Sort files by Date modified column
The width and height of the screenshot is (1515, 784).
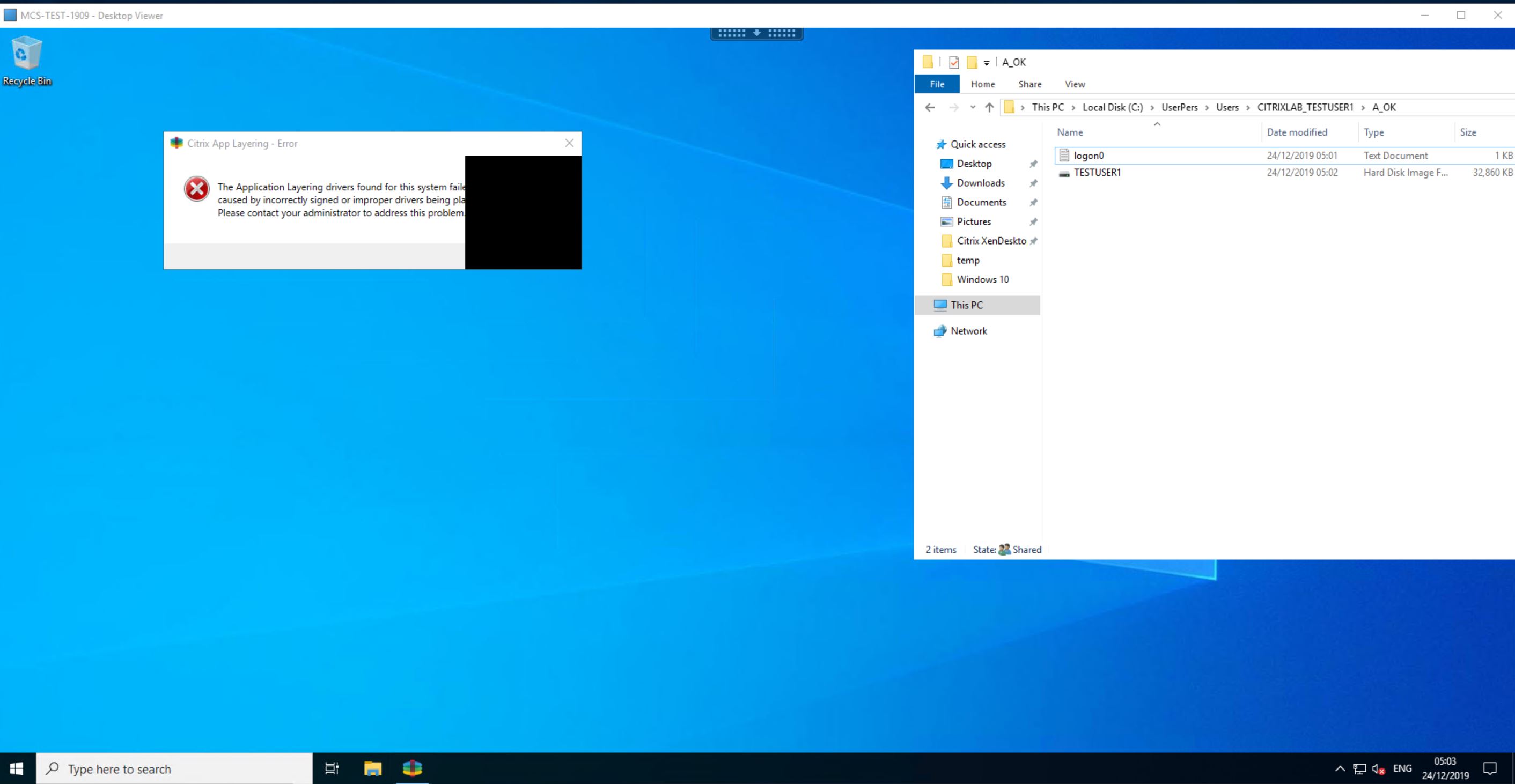tap(1310, 132)
